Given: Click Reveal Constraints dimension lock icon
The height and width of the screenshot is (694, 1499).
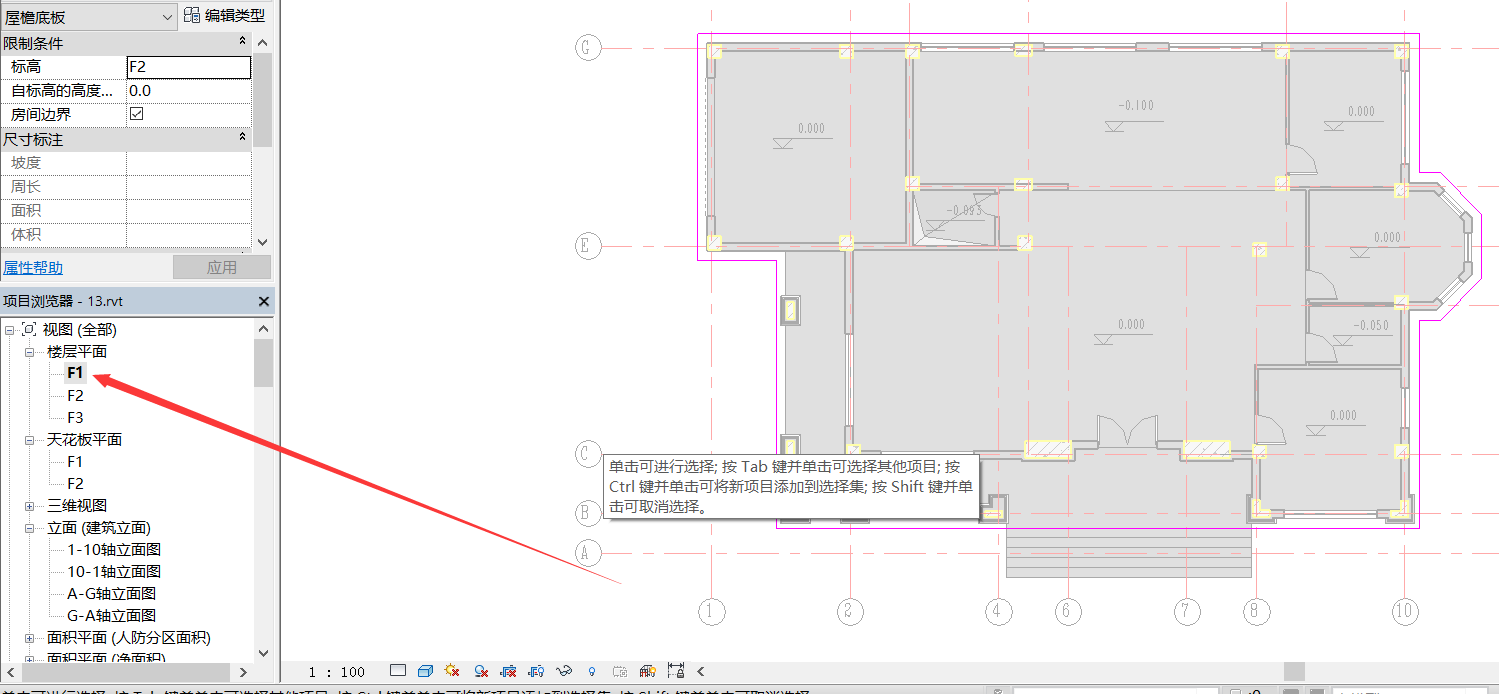Looking at the screenshot, I should [677, 671].
